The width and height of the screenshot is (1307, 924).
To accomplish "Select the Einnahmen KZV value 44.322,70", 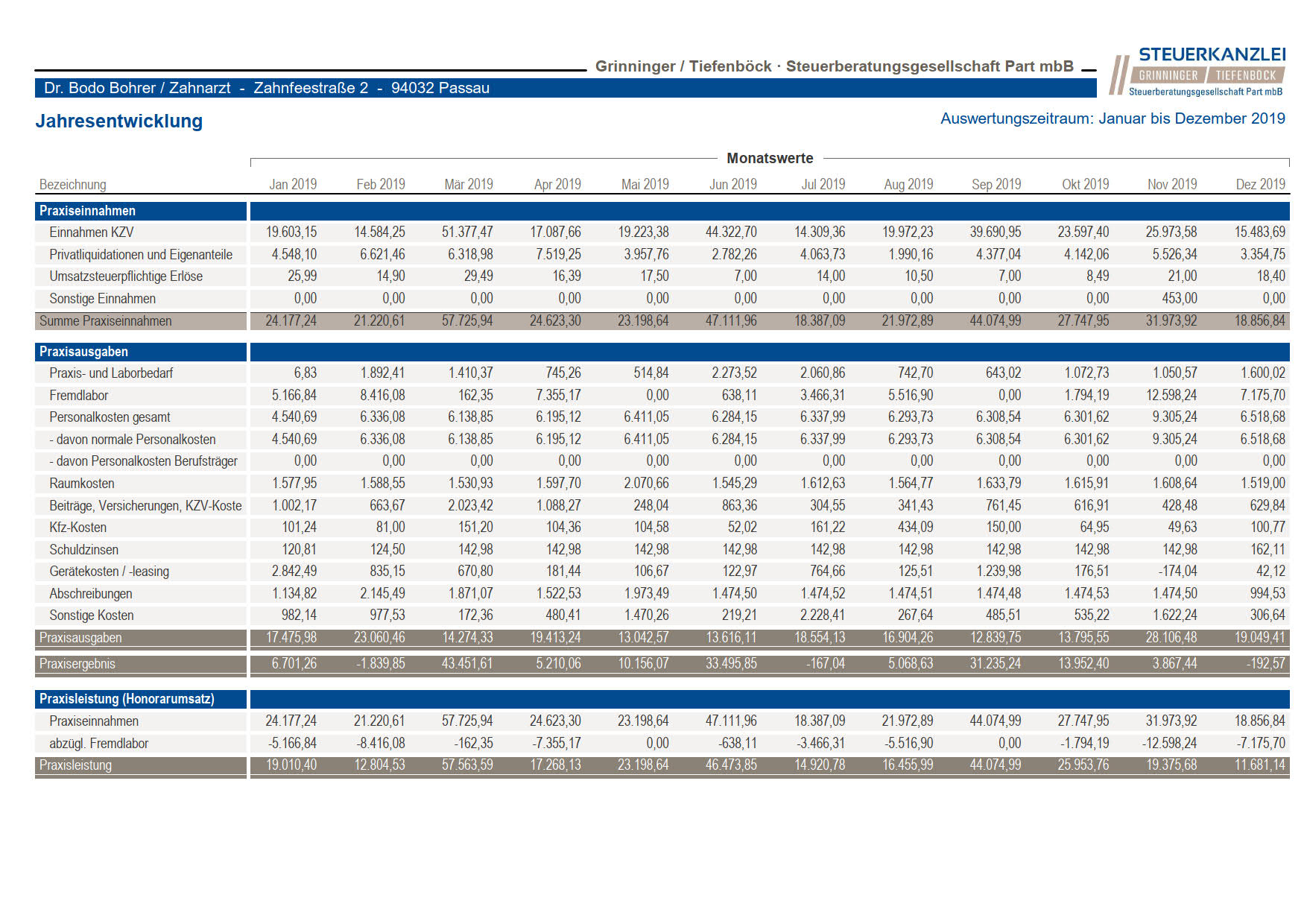I will point(731,232).
